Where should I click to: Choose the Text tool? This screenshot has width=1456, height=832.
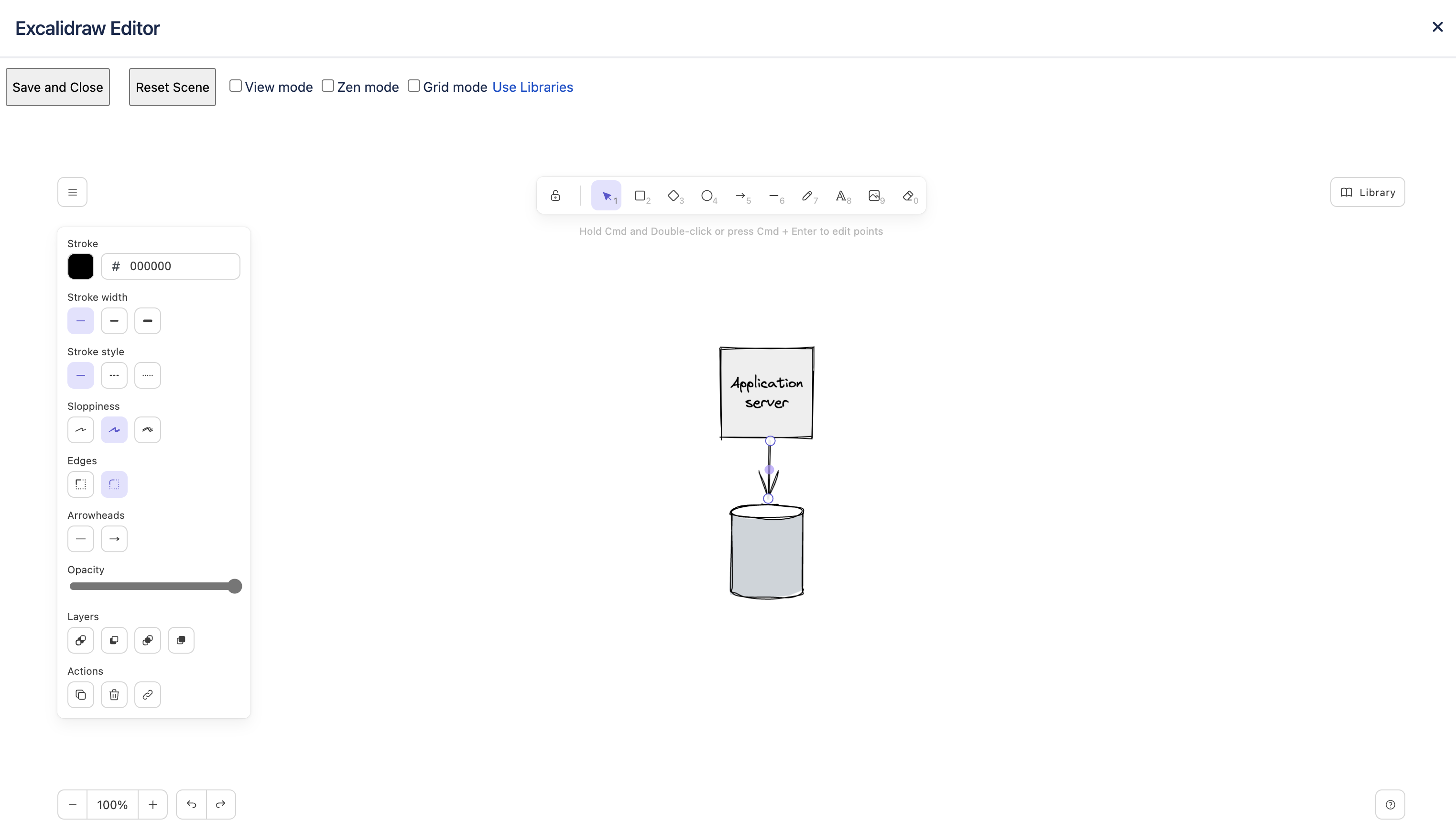point(841,196)
